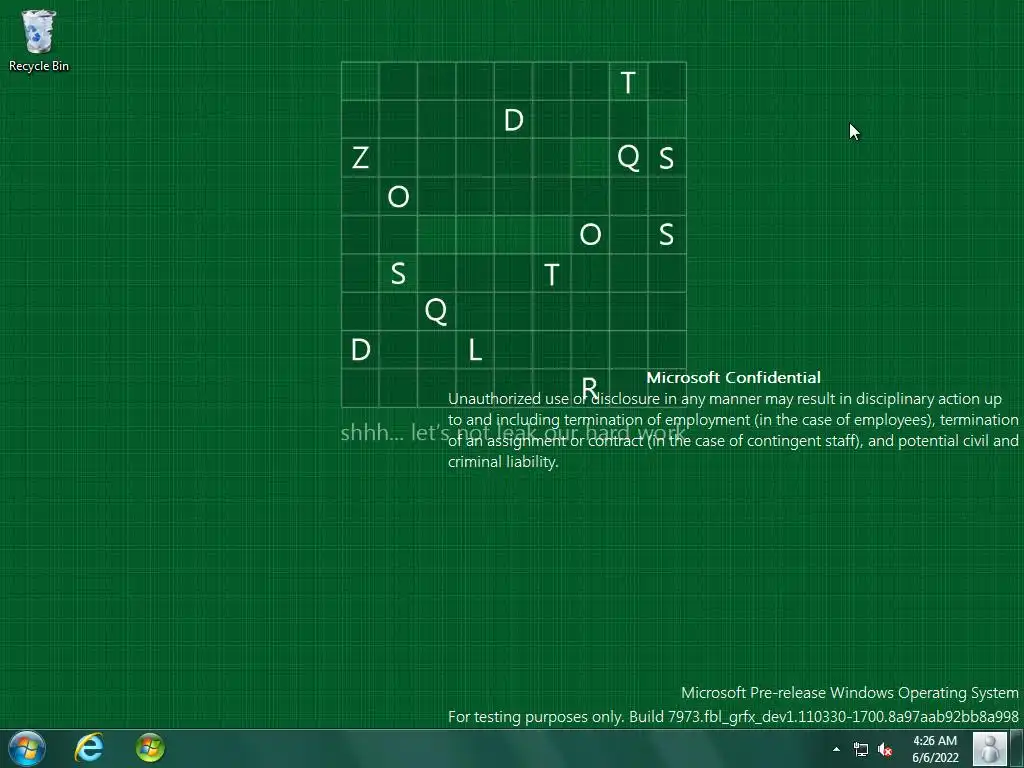Launch Internet Explorer from the taskbar
Viewport: 1024px width, 768px height.
click(89, 748)
